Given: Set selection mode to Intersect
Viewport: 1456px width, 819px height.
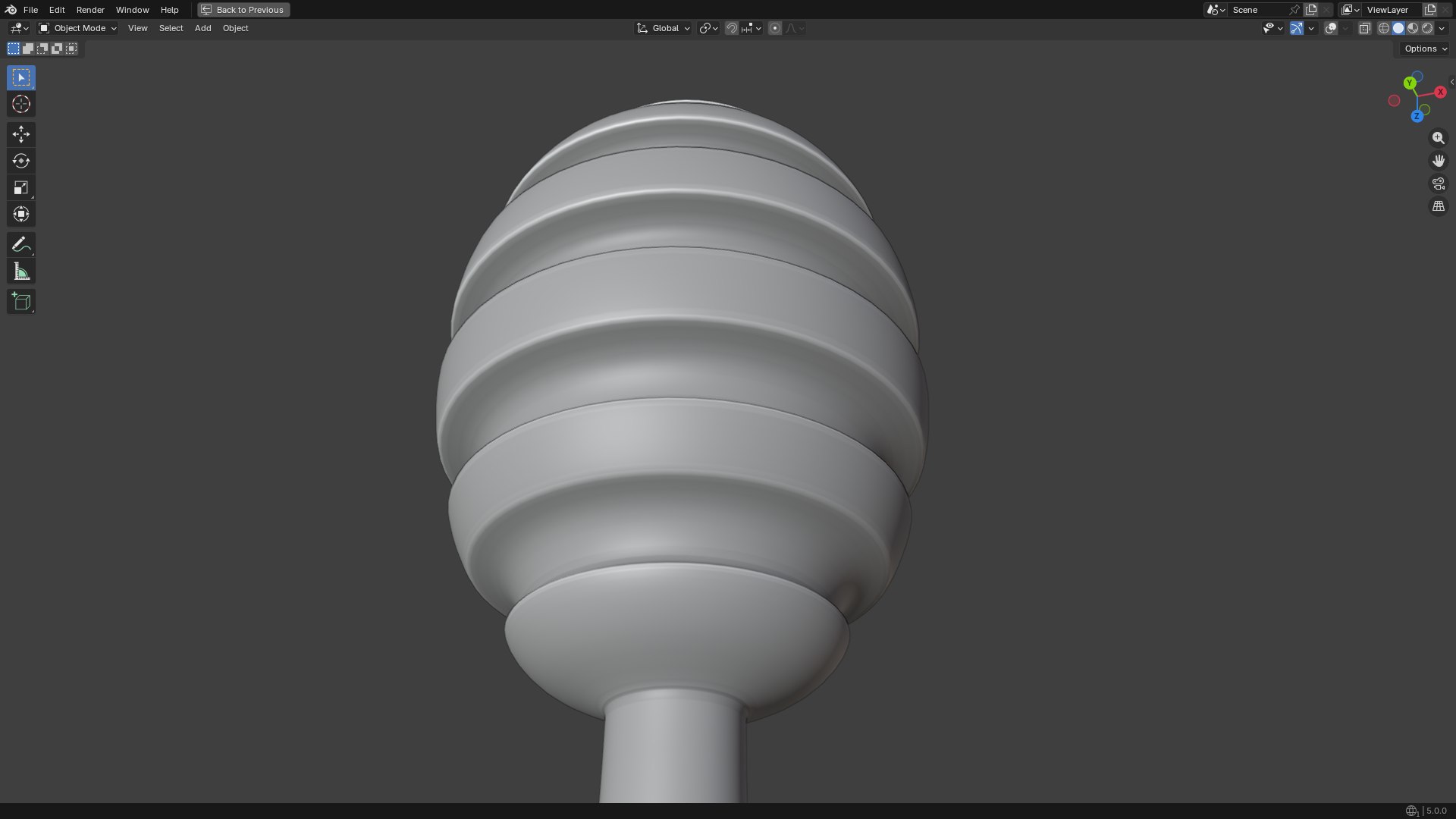Looking at the screenshot, I should click(x=71, y=49).
